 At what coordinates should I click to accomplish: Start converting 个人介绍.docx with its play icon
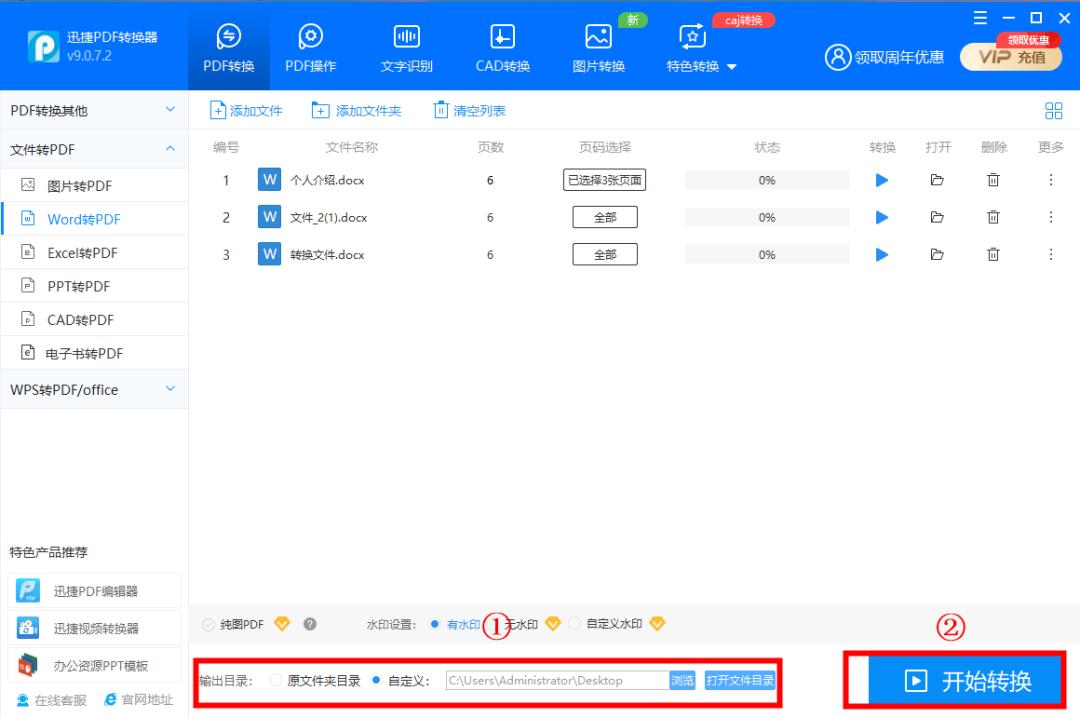[881, 180]
